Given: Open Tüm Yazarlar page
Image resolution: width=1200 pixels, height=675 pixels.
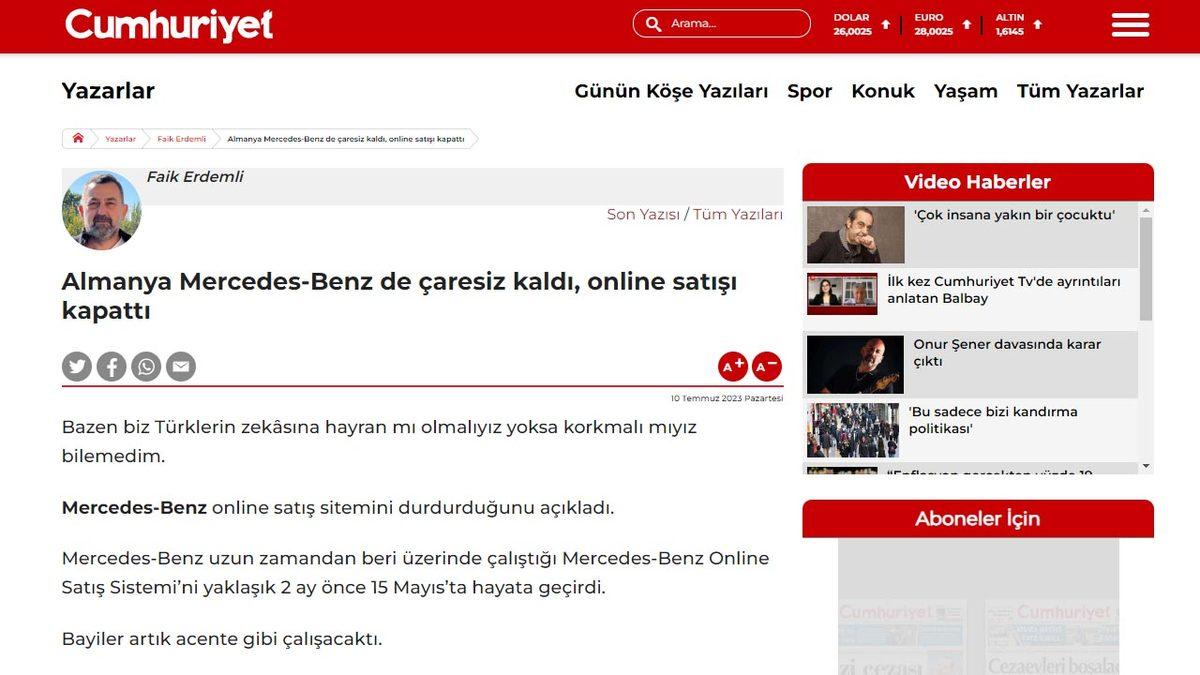Looking at the screenshot, I should tap(1080, 90).
